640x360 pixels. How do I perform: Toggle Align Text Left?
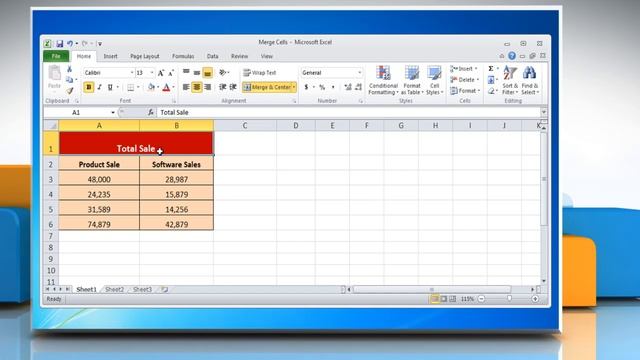click(x=186, y=87)
